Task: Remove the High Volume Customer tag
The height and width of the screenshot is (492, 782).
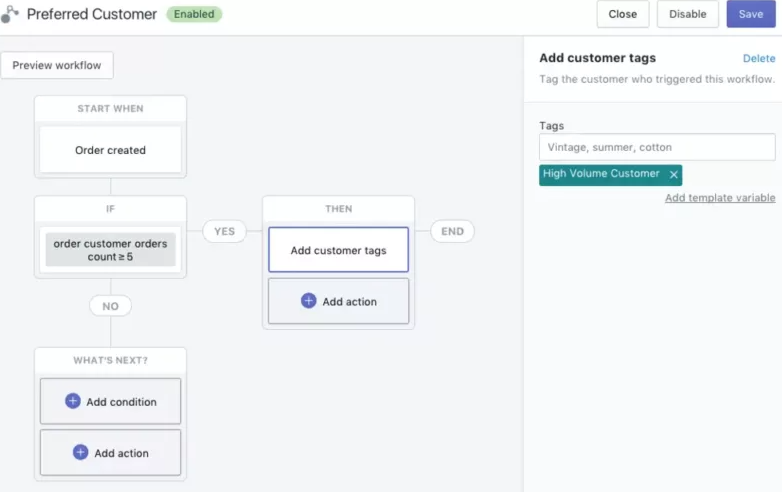Action: tap(674, 175)
